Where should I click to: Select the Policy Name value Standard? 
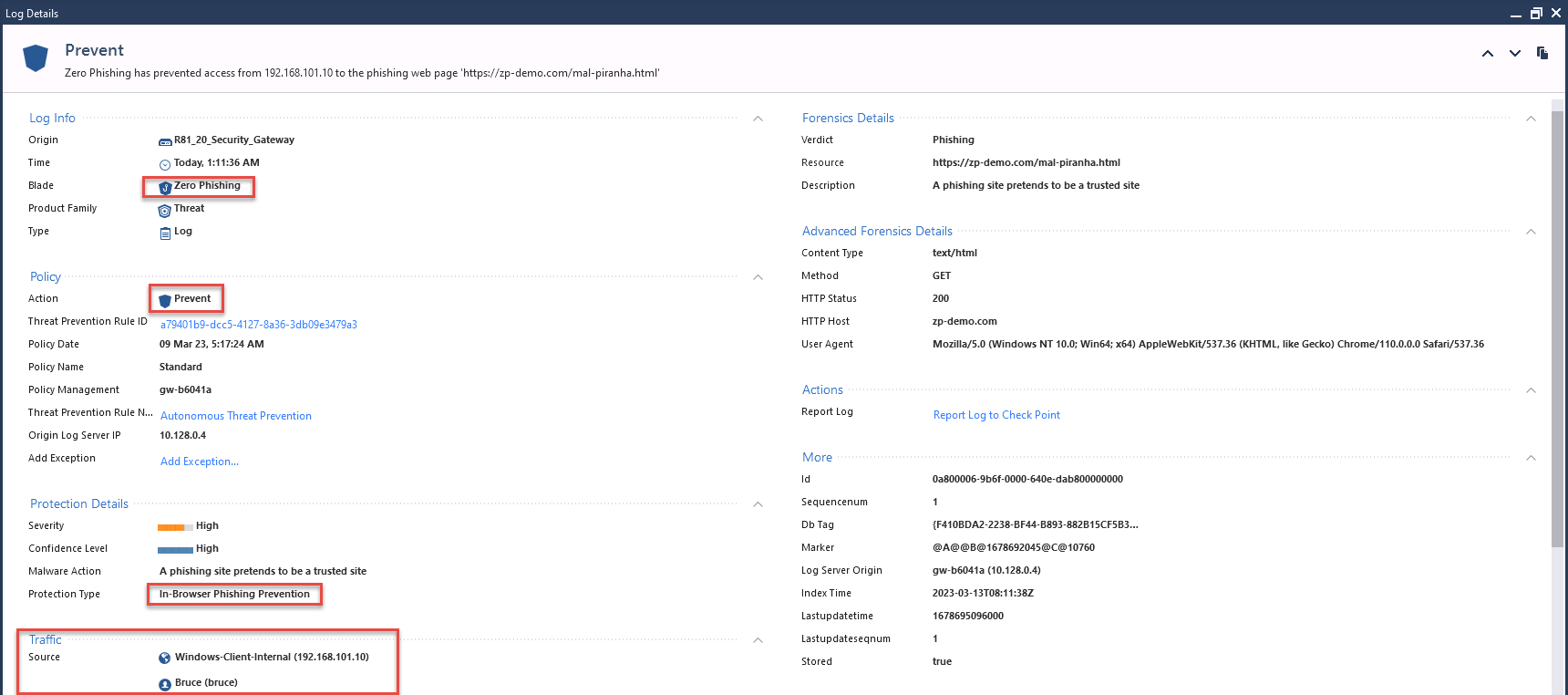point(181,367)
